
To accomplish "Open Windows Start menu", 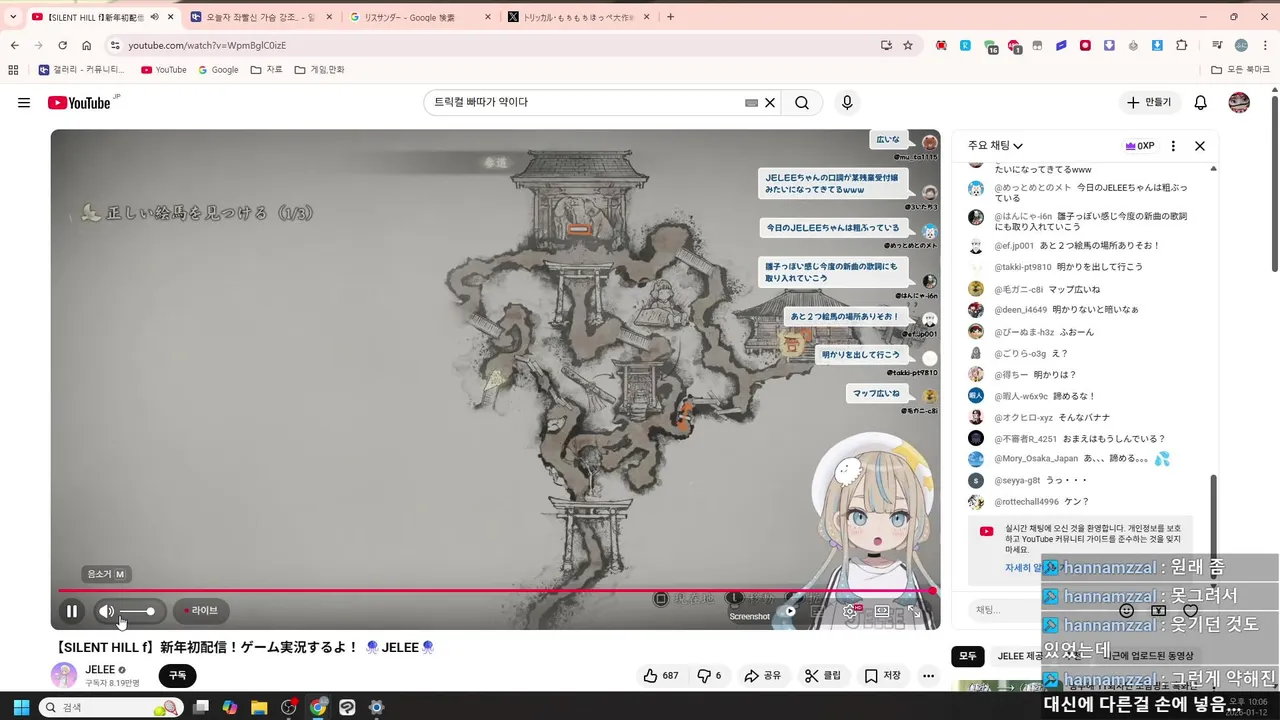I will coord(20,707).
